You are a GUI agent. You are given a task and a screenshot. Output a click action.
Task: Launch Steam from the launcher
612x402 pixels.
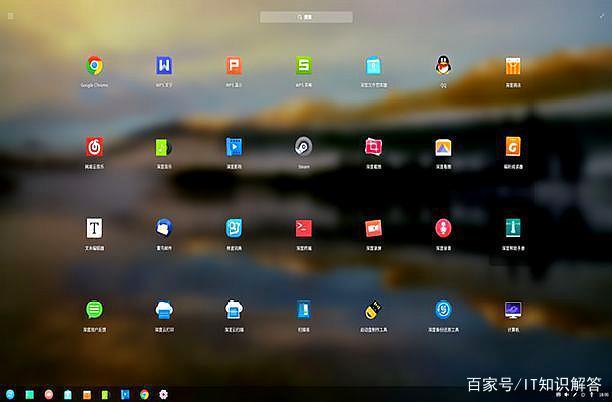tap(304, 147)
